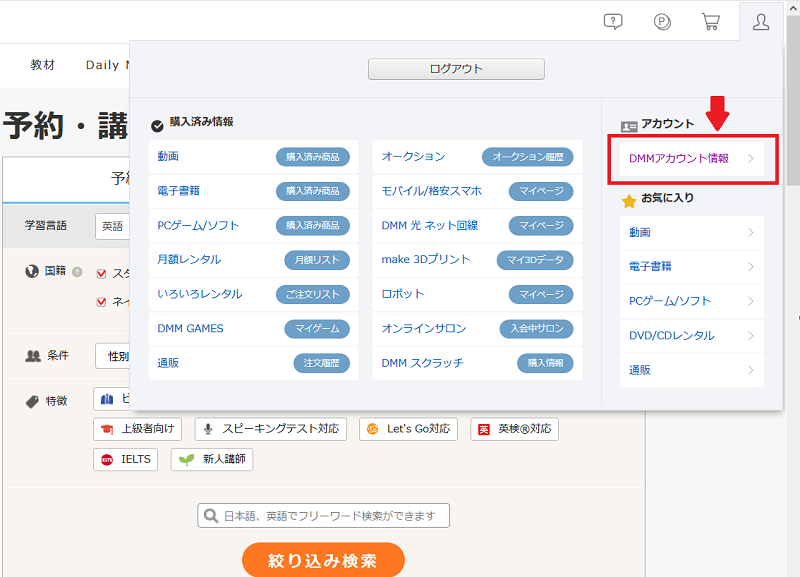The height and width of the screenshot is (577, 800).
Task: Select the 新人講師 feature tag
Action: click(212, 460)
